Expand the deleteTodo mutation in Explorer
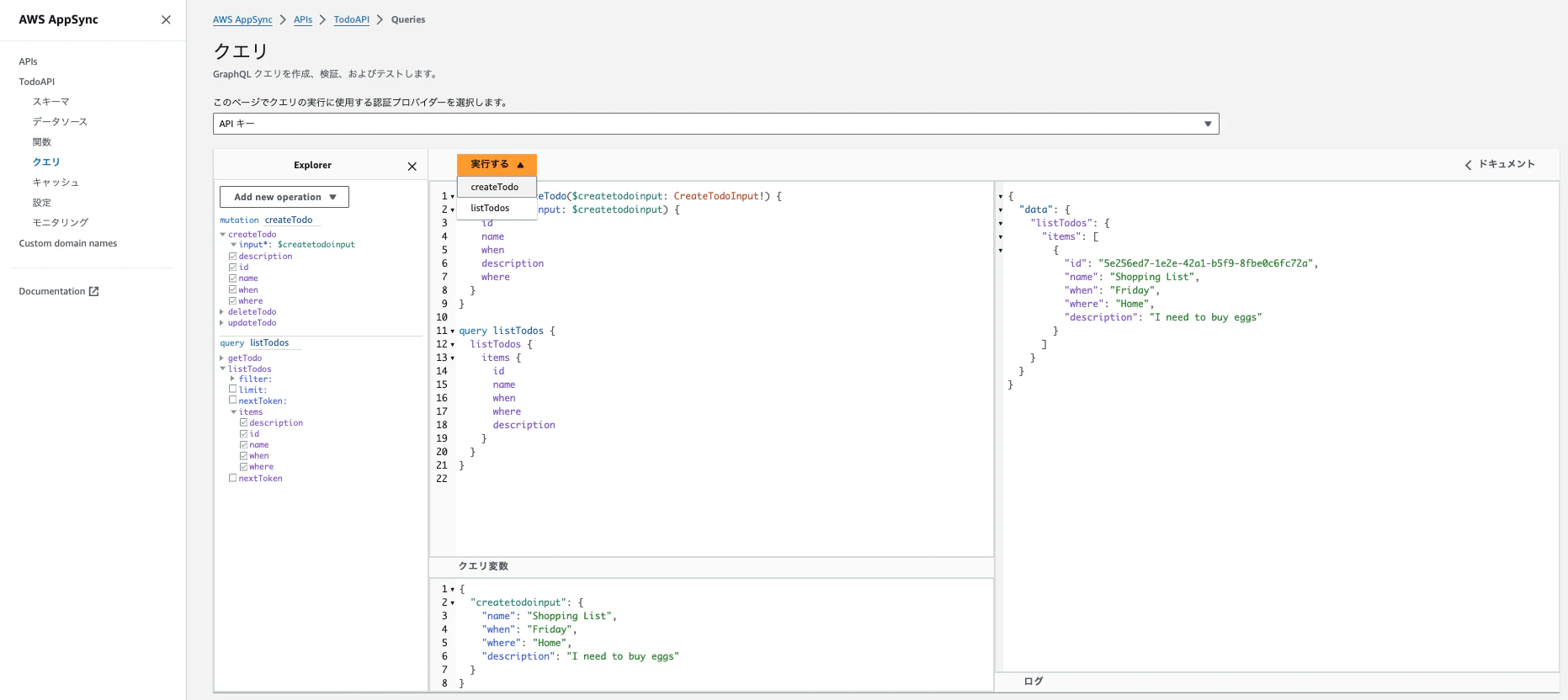Viewport: 1568px width, 700px height. pyautogui.click(x=222, y=312)
